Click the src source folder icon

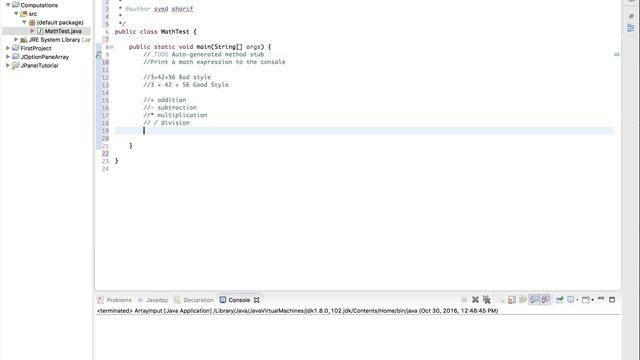click(24, 13)
